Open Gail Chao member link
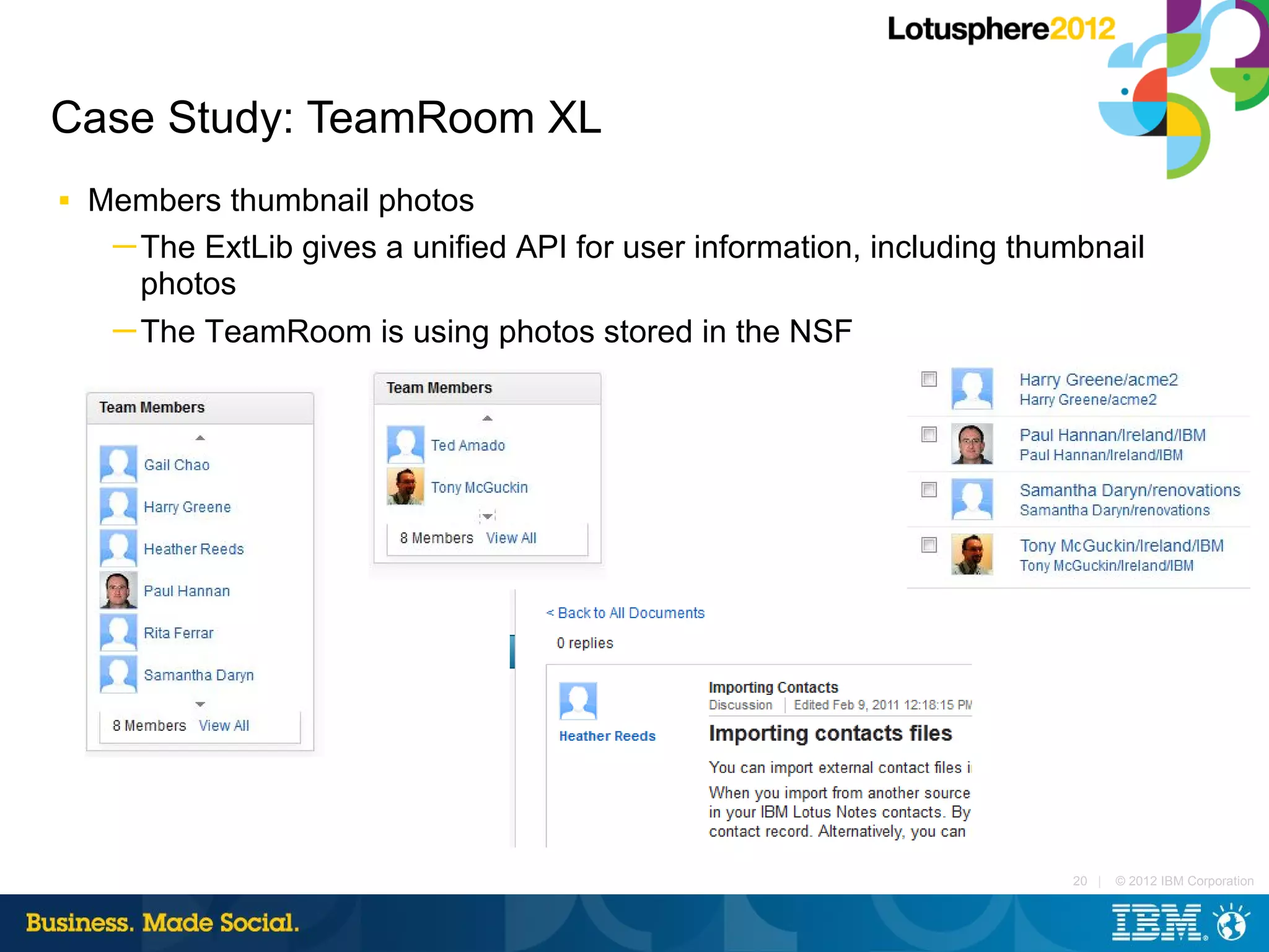1269x952 pixels. tap(177, 465)
